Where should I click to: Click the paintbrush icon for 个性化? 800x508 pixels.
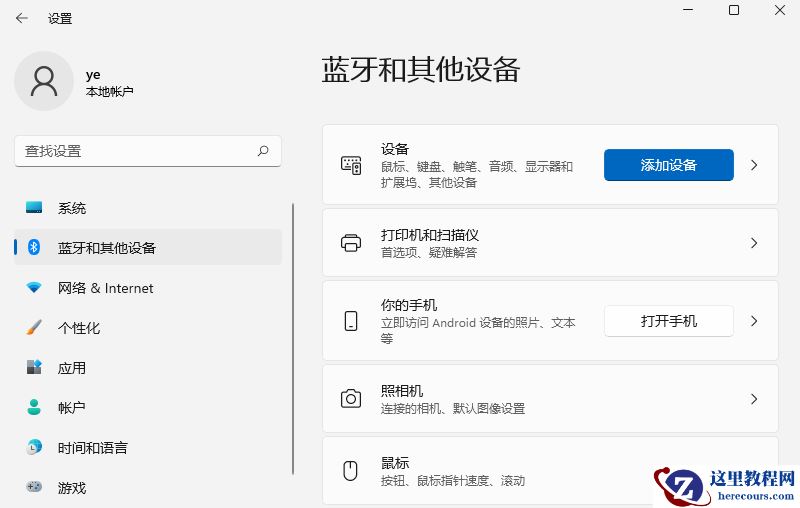(x=34, y=327)
